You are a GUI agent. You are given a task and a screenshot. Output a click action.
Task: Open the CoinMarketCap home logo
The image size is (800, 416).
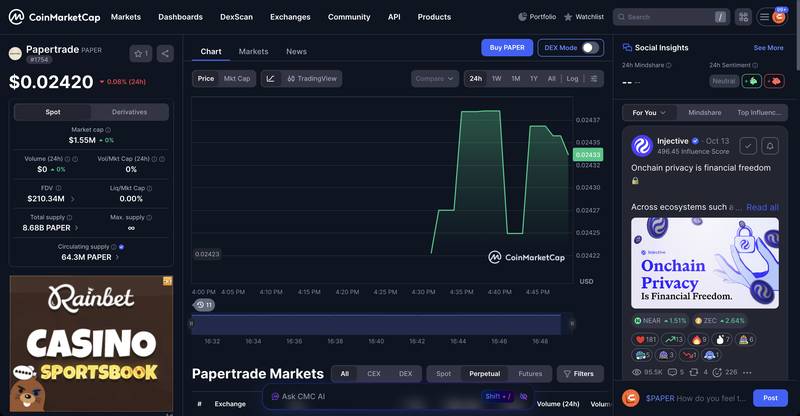(55, 17)
